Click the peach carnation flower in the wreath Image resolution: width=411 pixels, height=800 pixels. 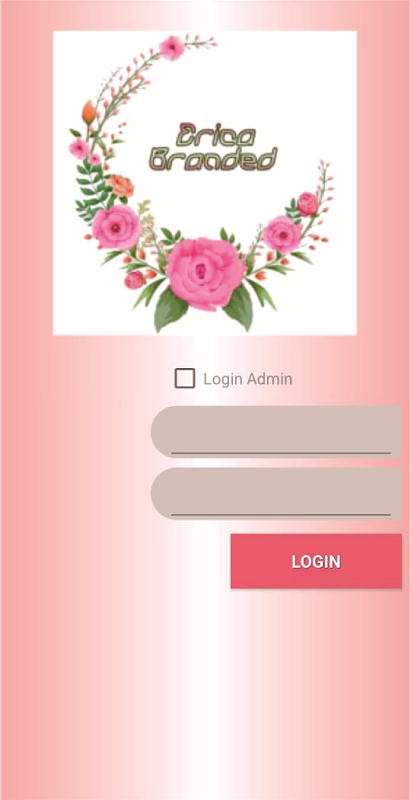pos(121,186)
